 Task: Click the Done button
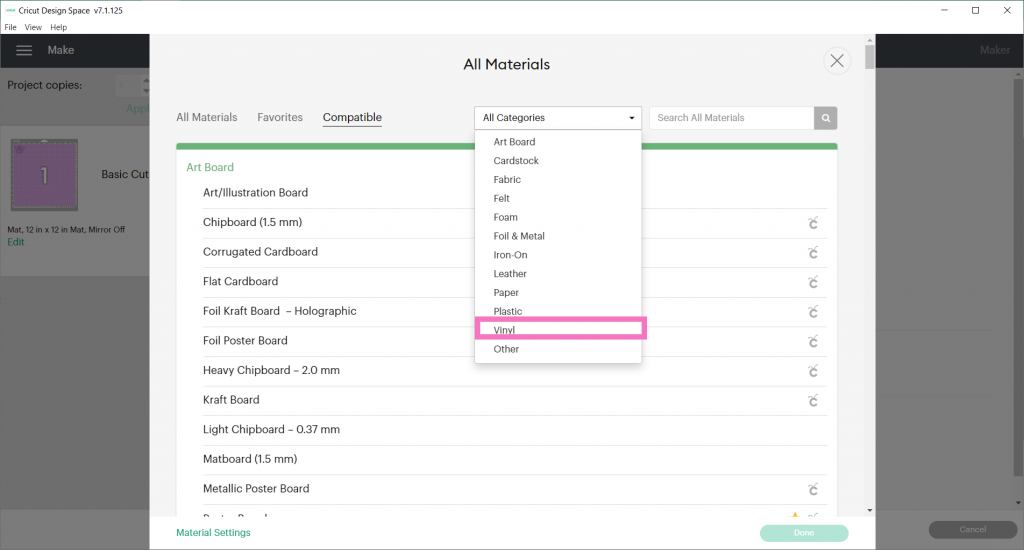pyautogui.click(x=804, y=533)
